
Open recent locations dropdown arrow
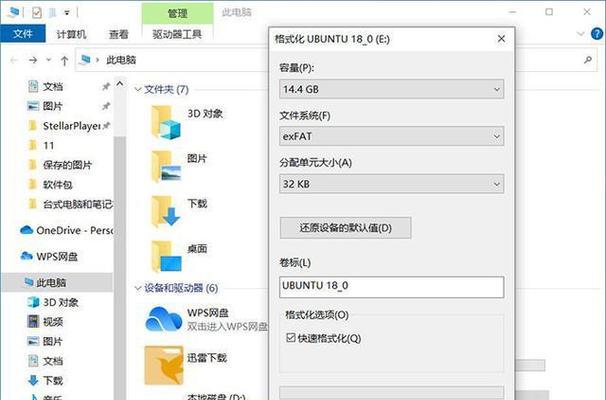point(49,60)
